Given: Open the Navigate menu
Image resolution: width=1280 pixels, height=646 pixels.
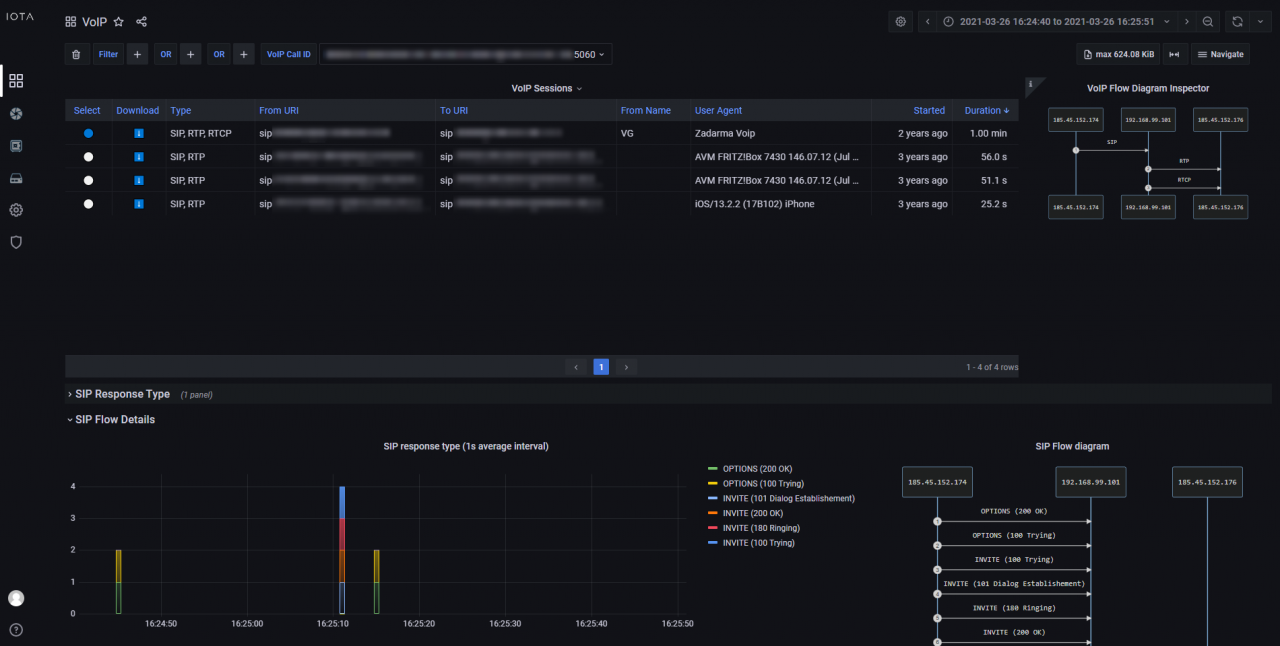Looking at the screenshot, I should (x=1221, y=55).
